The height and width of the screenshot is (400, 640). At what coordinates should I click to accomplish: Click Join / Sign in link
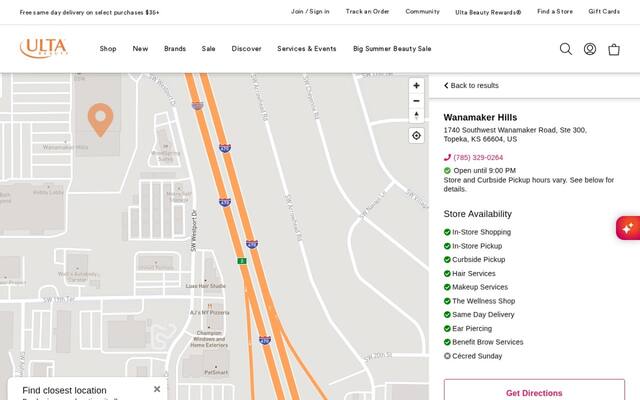(x=310, y=11)
